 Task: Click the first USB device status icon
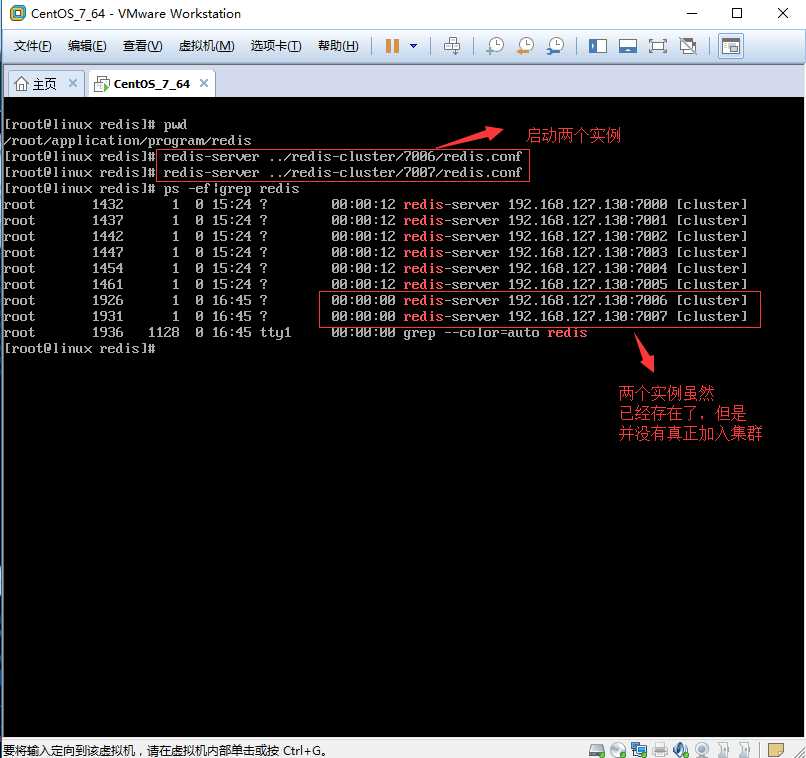click(x=723, y=750)
